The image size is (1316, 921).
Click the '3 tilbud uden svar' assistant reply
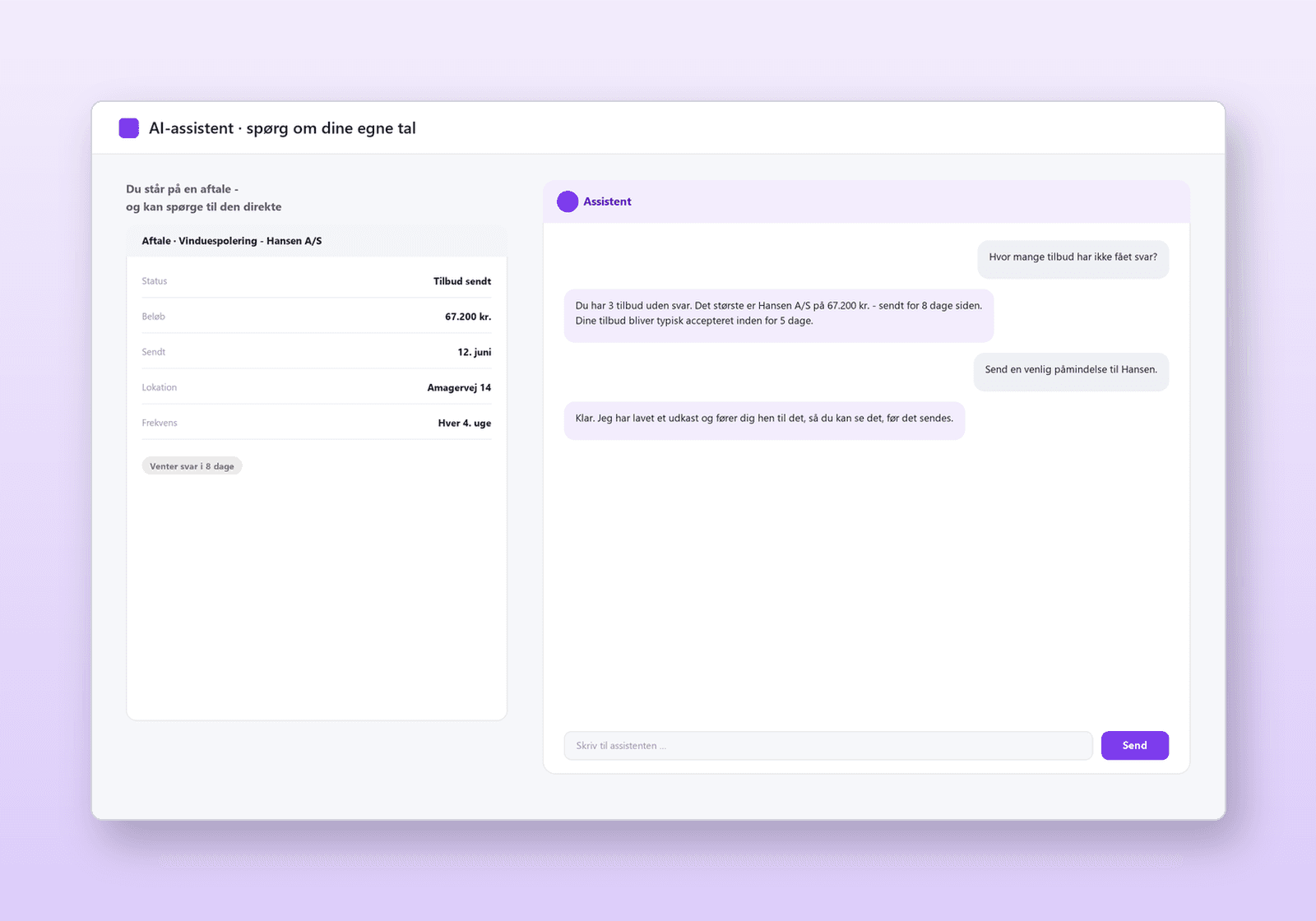778,314
